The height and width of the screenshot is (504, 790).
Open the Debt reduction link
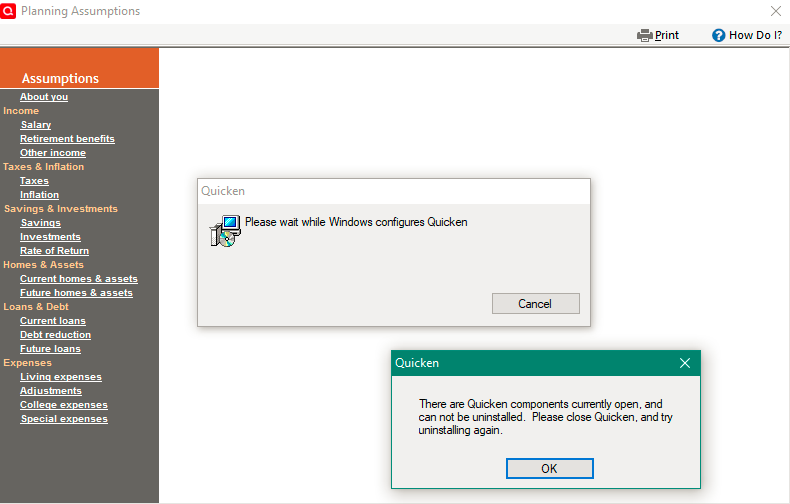click(55, 335)
